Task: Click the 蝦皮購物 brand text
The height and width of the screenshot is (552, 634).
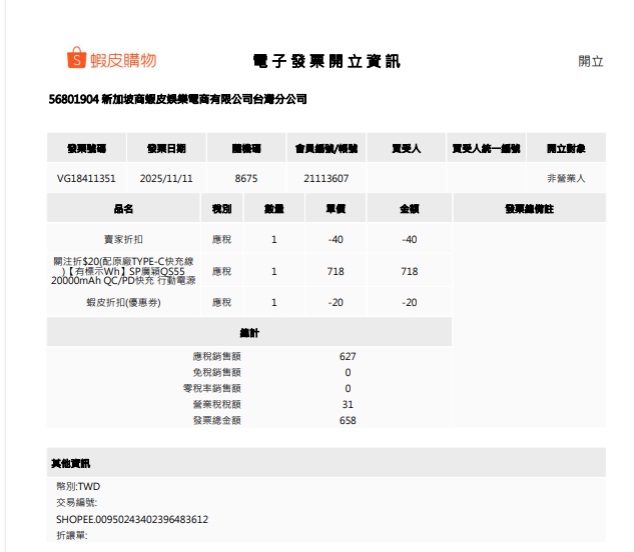Action: (124, 61)
